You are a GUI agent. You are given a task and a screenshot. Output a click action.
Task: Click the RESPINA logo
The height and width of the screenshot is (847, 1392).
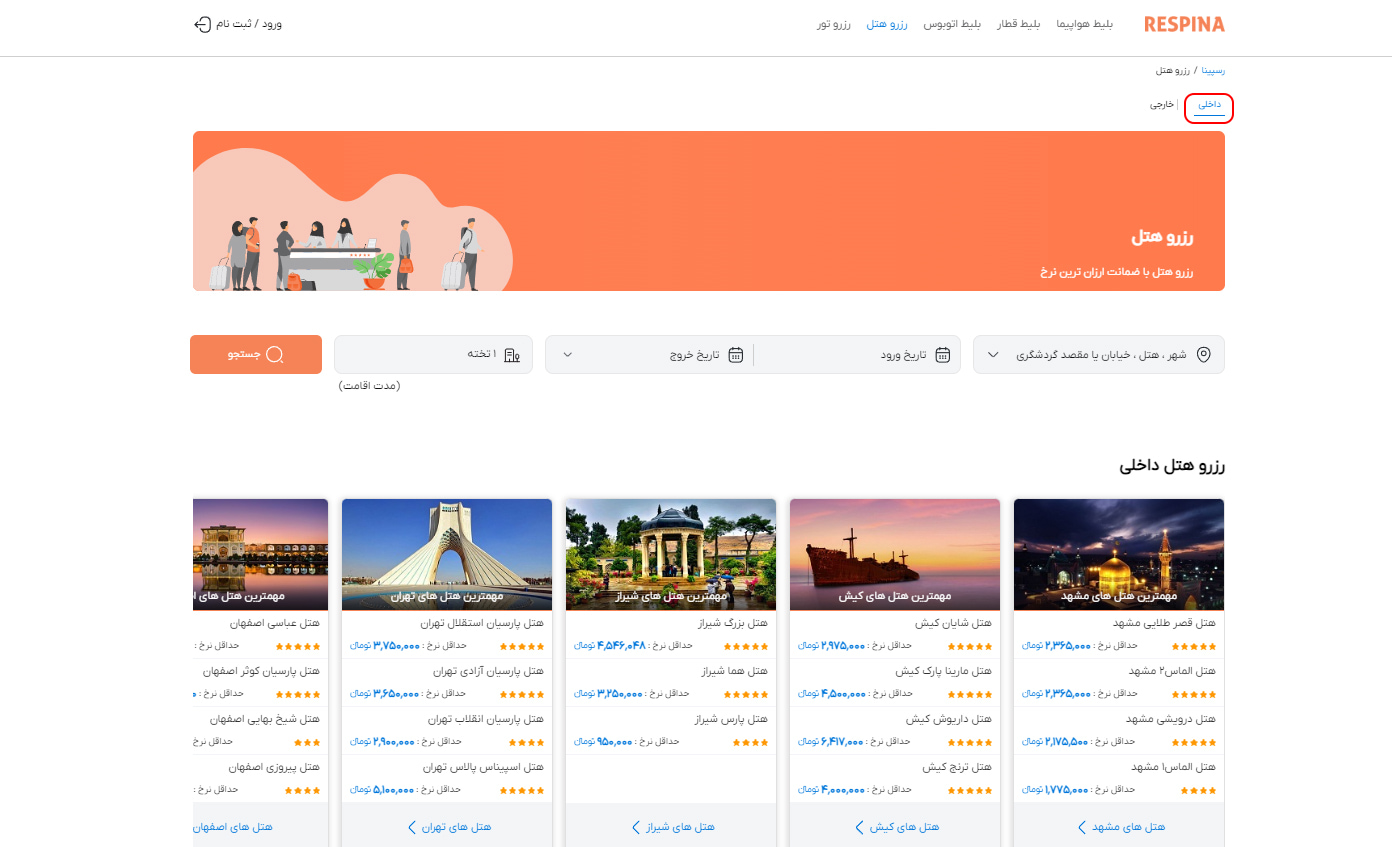[x=1184, y=24]
